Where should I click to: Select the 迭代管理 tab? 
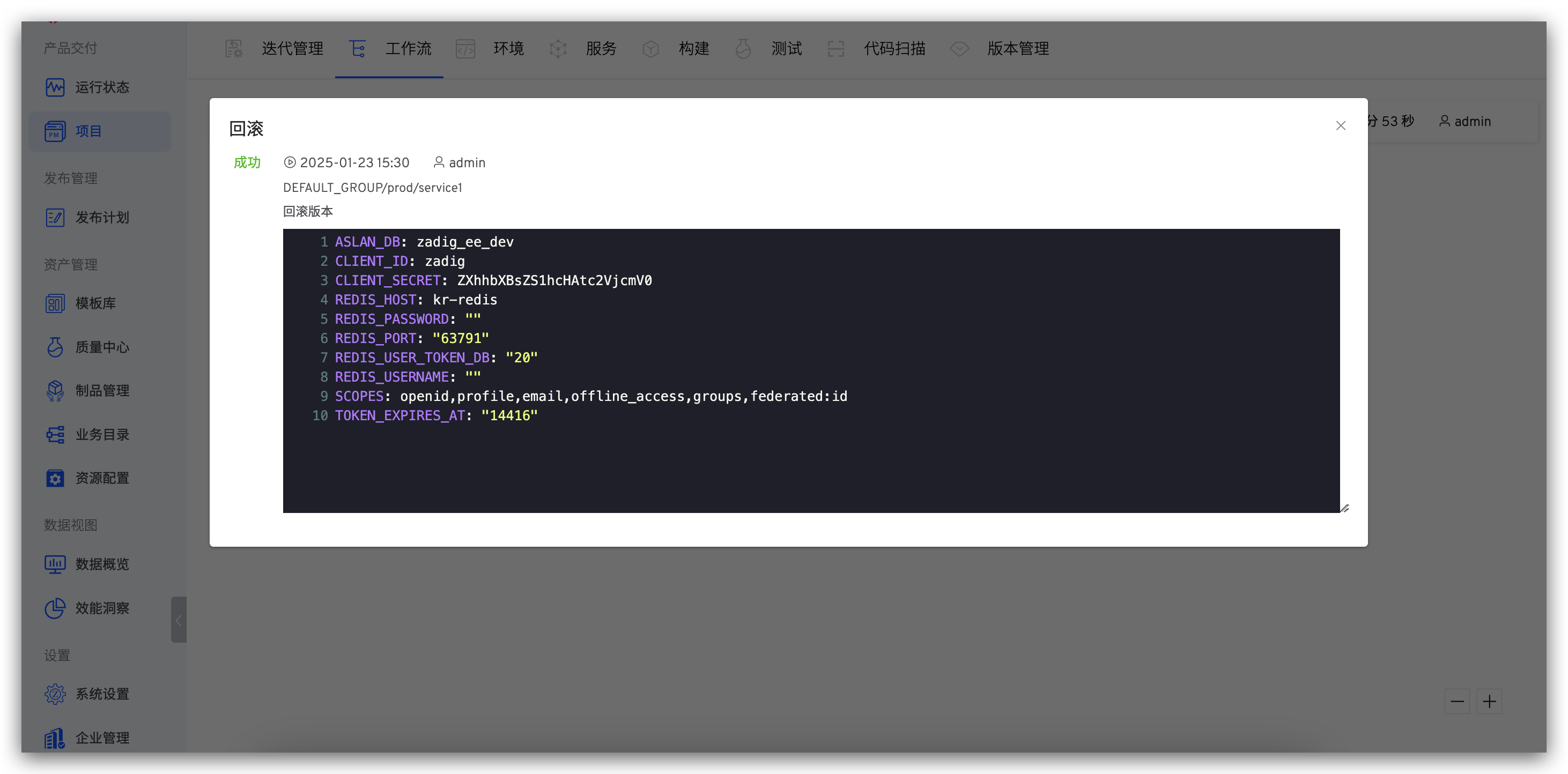[x=292, y=49]
